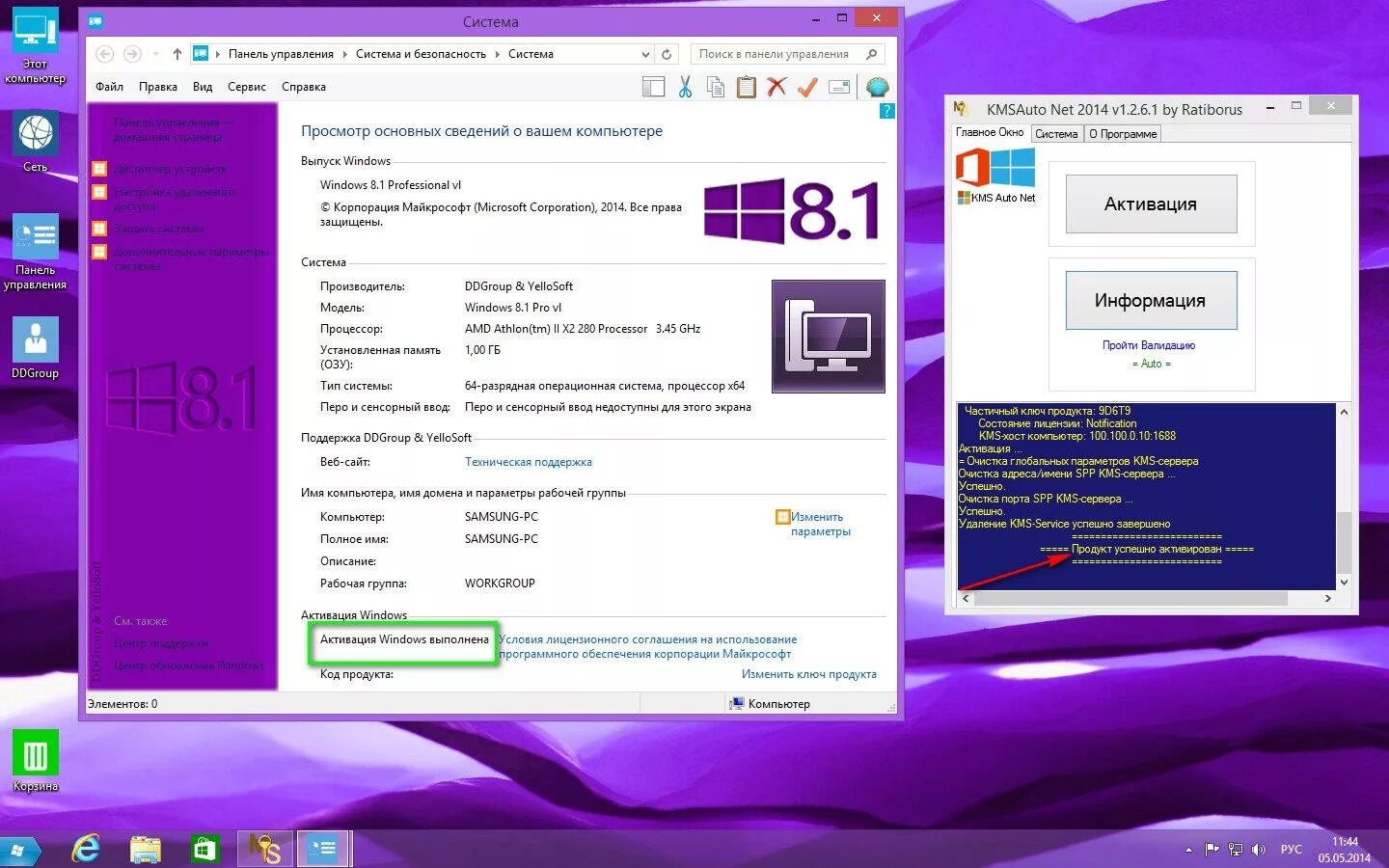The height and width of the screenshot is (868, 1389).
Task: Show hidden tray icons arrow
Action: (x=1188, y=850)
